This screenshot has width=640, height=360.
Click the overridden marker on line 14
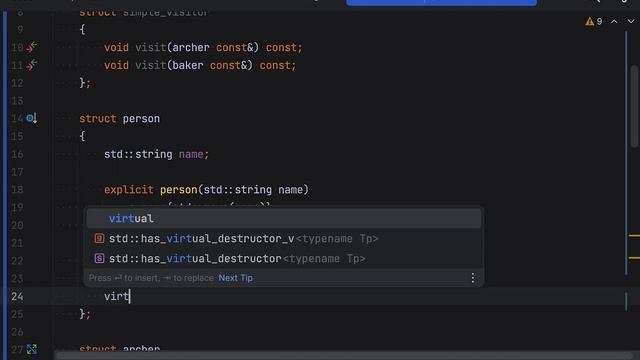[x=31, y=118]
